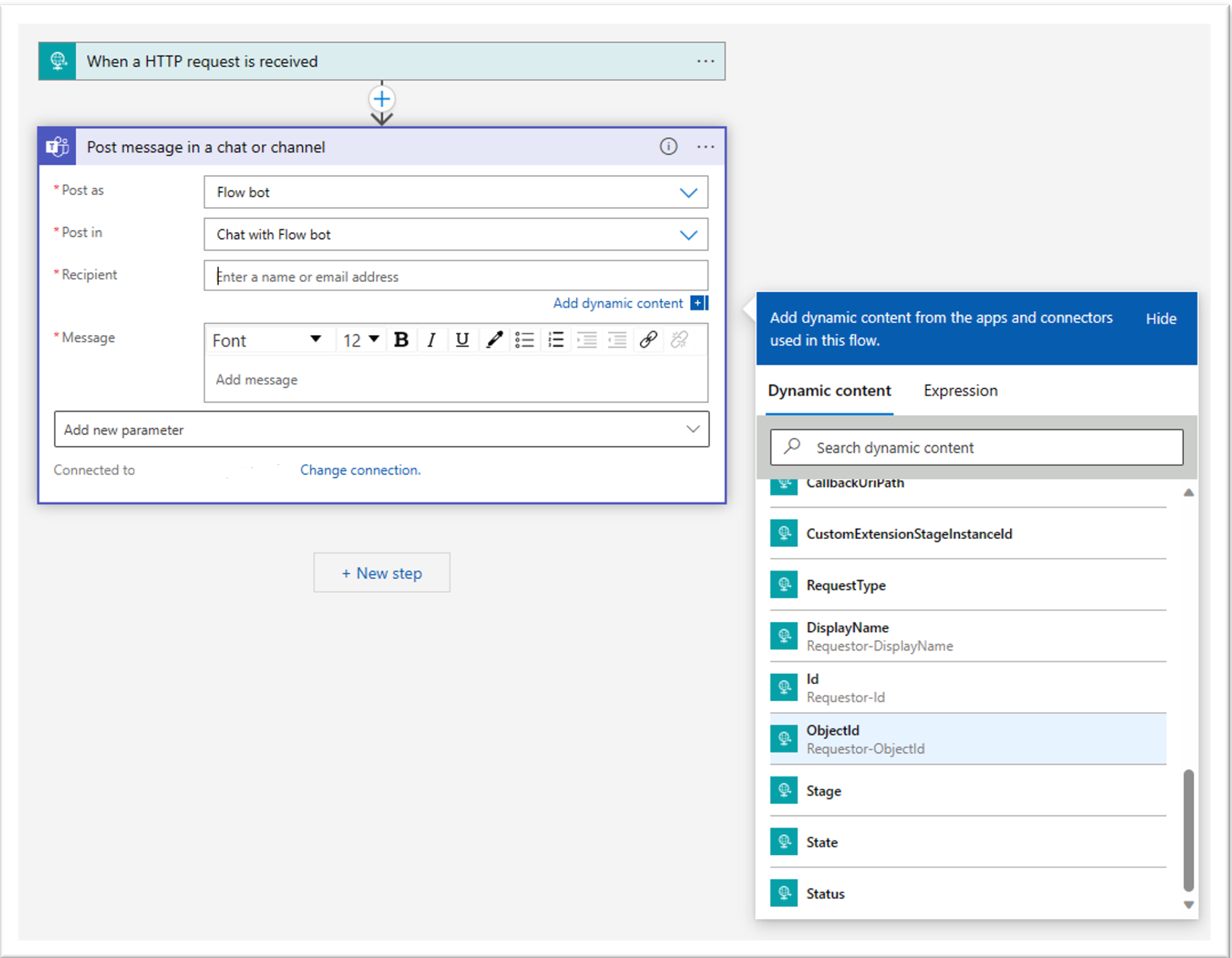Image resolution: width=1232 pixels, height=958 pixels.
Task: Insert a numbered list
Action: tap(555, 340)
